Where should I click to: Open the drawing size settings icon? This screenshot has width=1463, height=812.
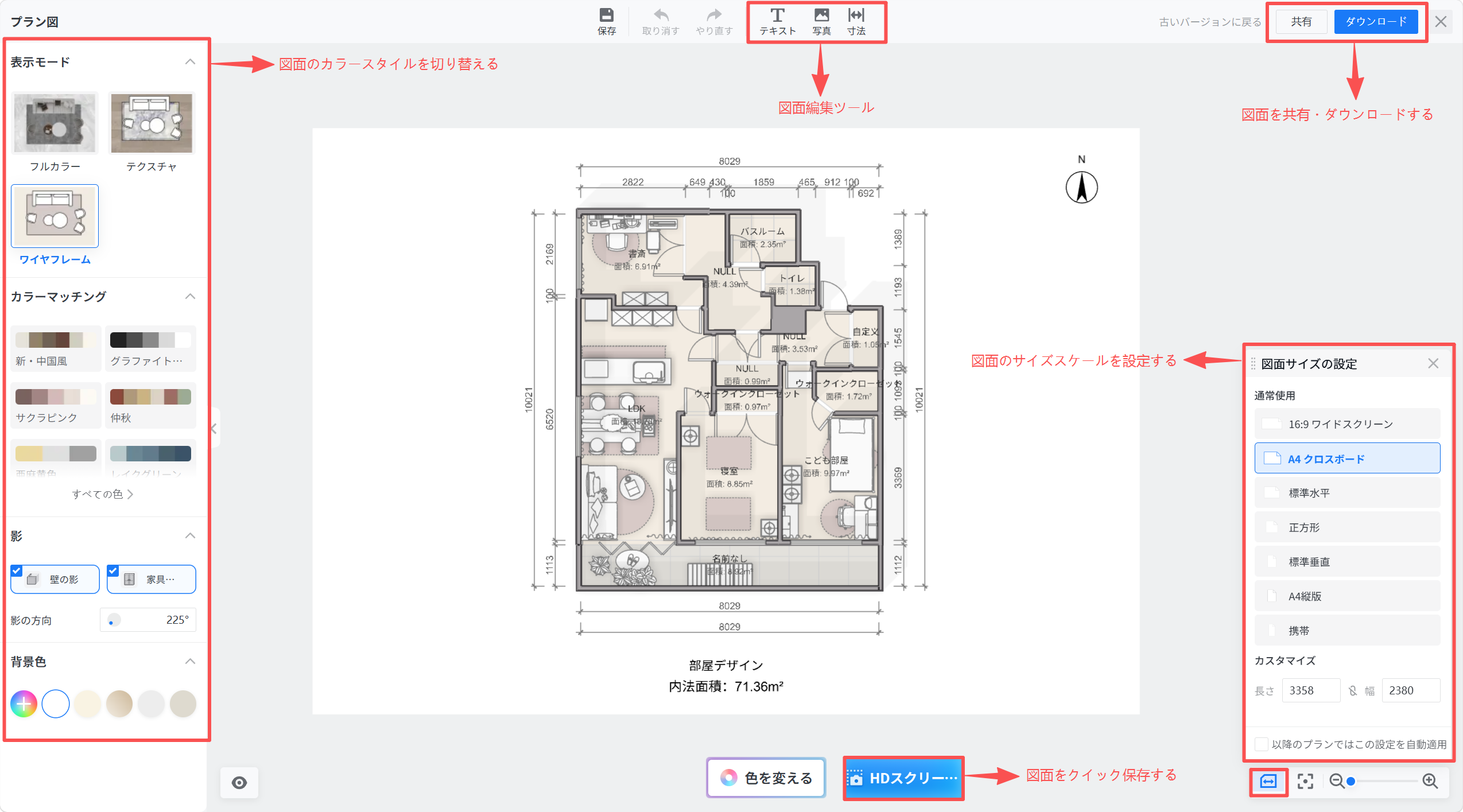click(1268, 781)
